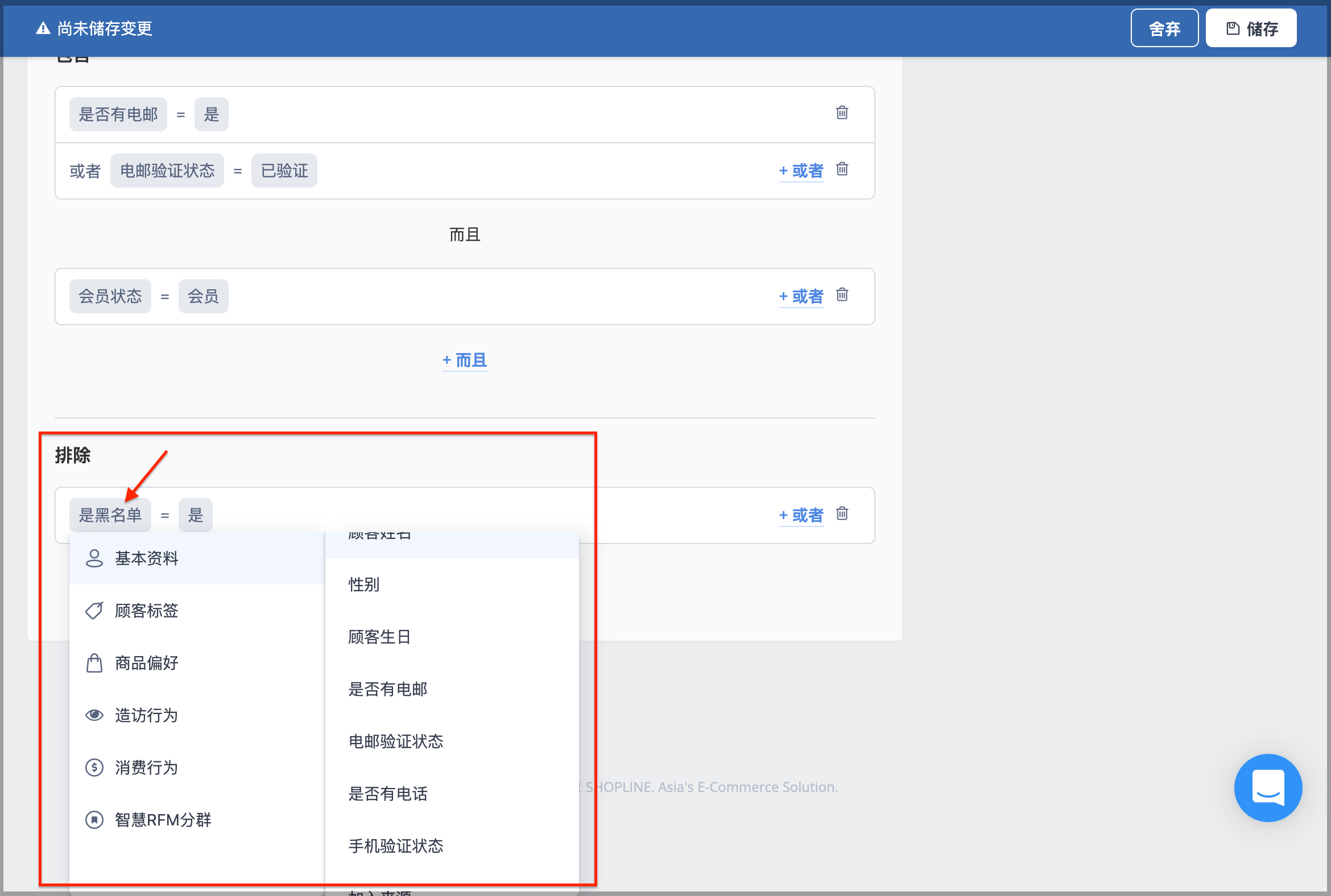
Task: Click the 排除 section heading
Action: click(73, 455)
